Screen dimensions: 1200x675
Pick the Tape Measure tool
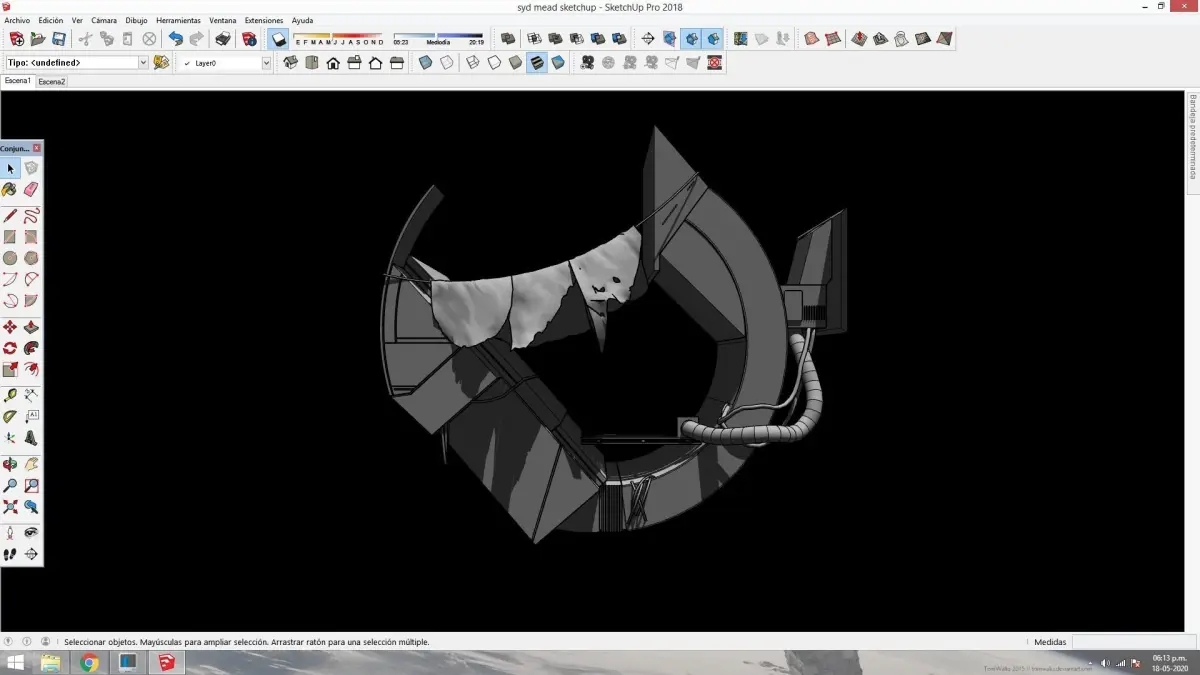click(x=10, y=396)
